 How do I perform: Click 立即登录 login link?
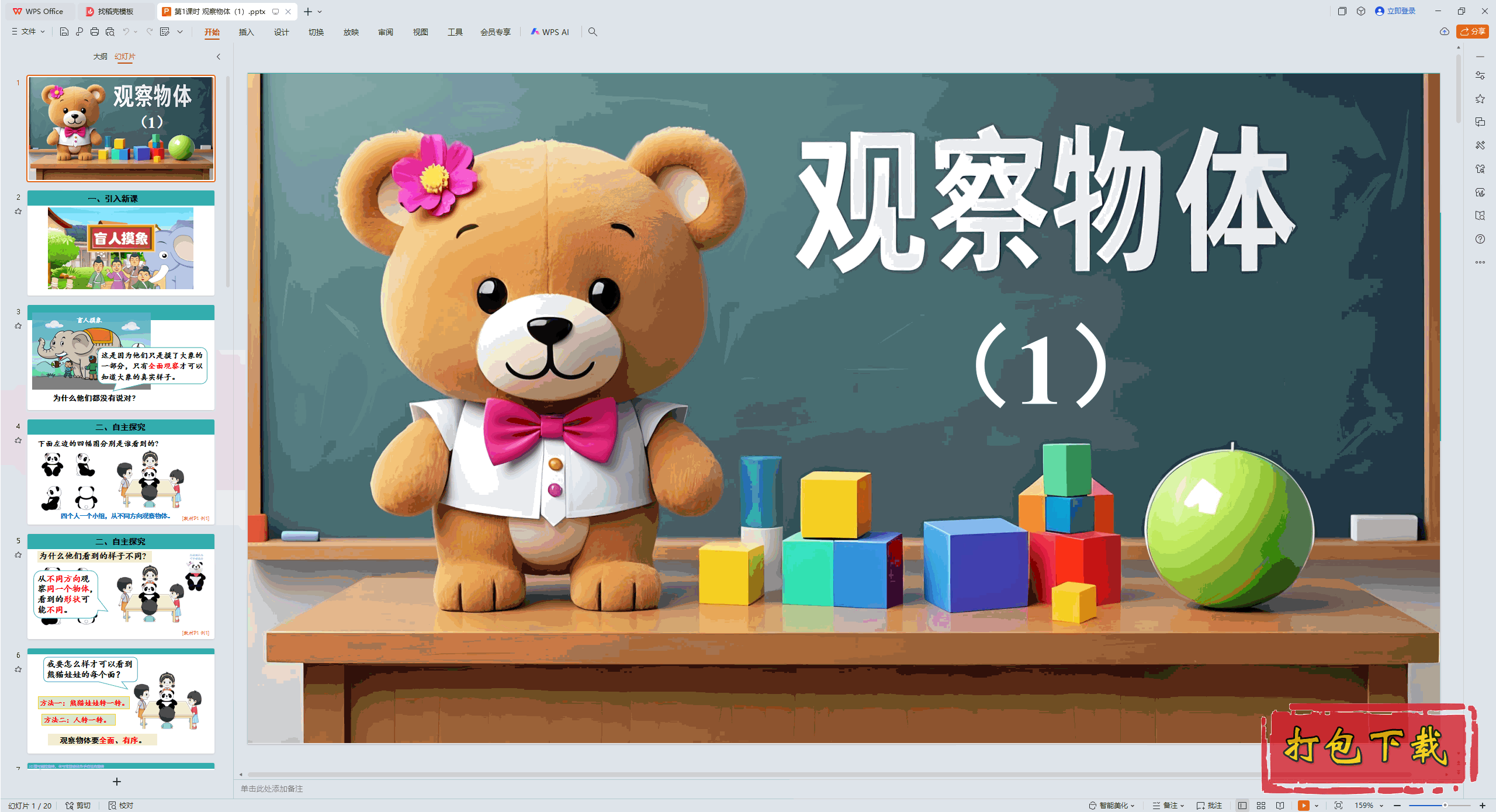[1400, 11]
